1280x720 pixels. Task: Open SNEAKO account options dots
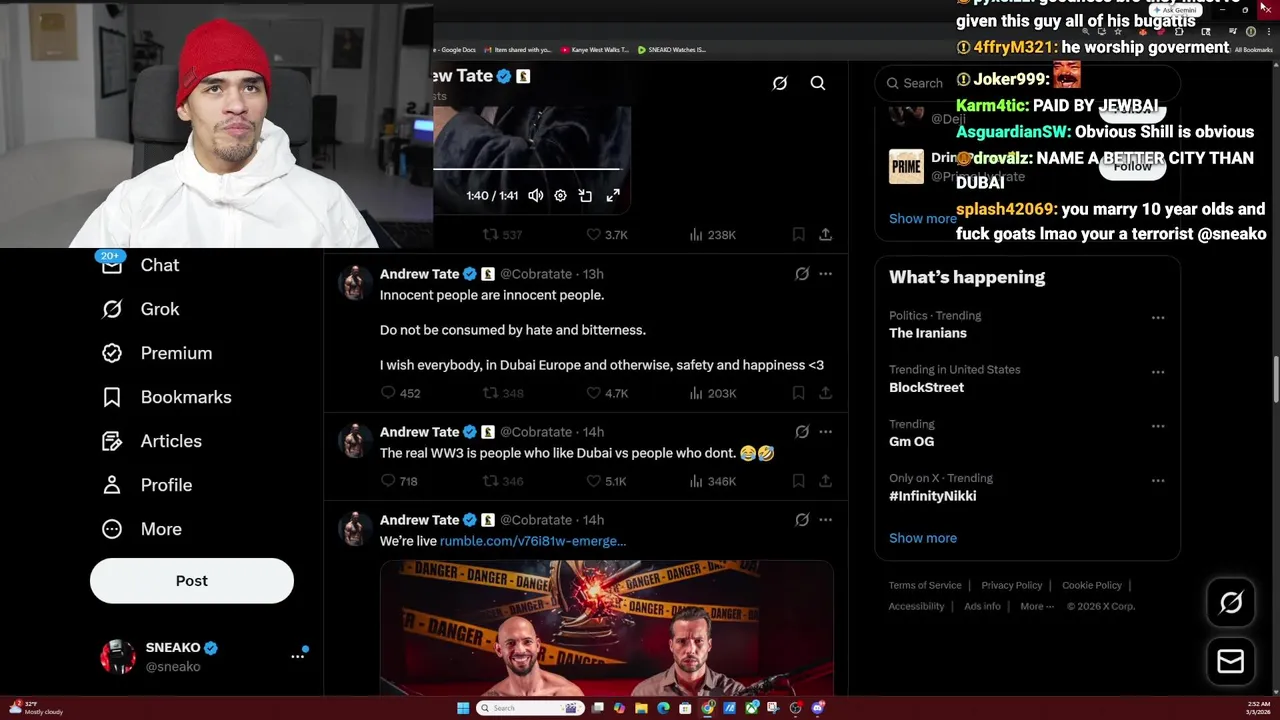(297, 656)
